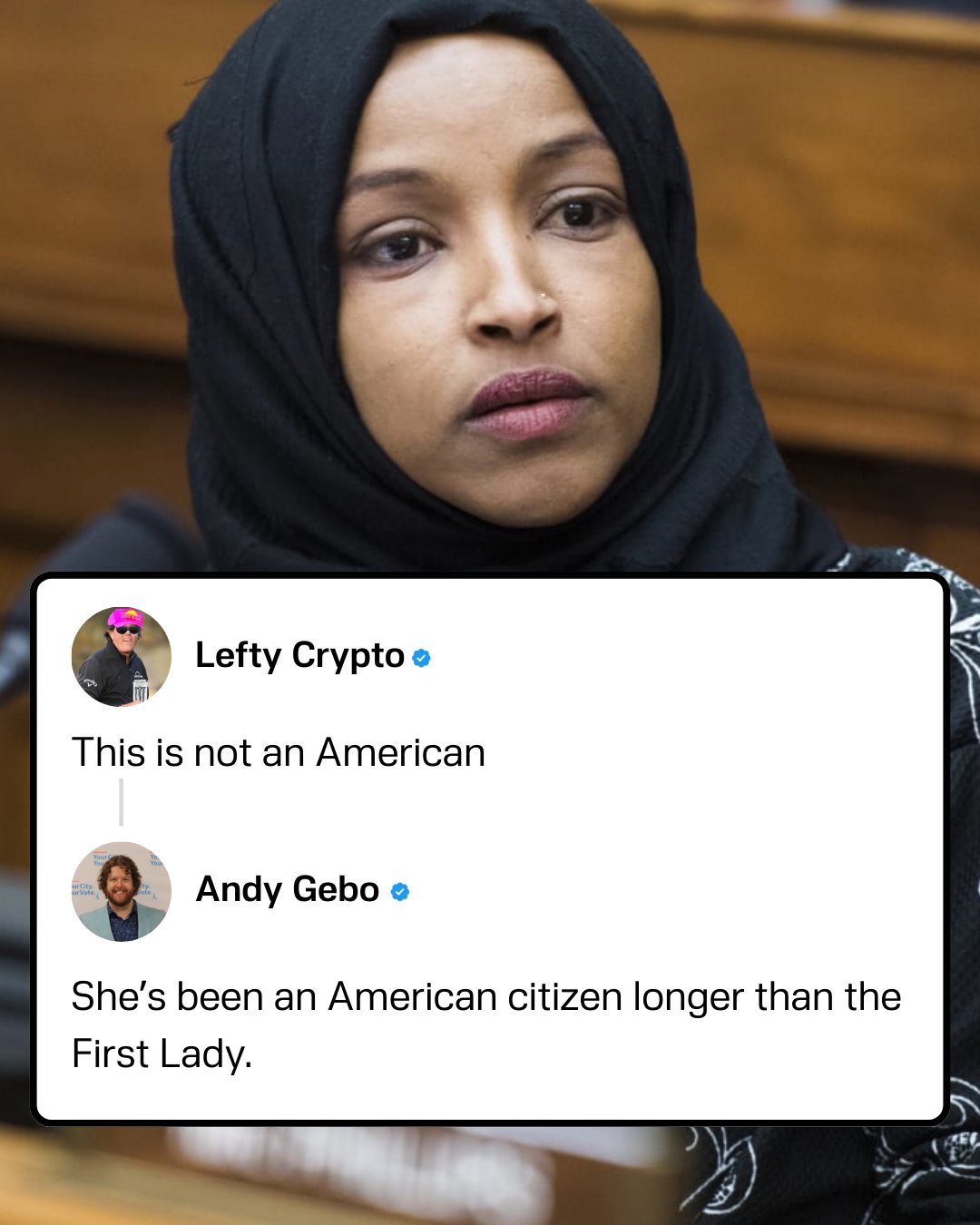
Task: Click the words 'First Lady.' in the reply
Action: click(162, 1054)
